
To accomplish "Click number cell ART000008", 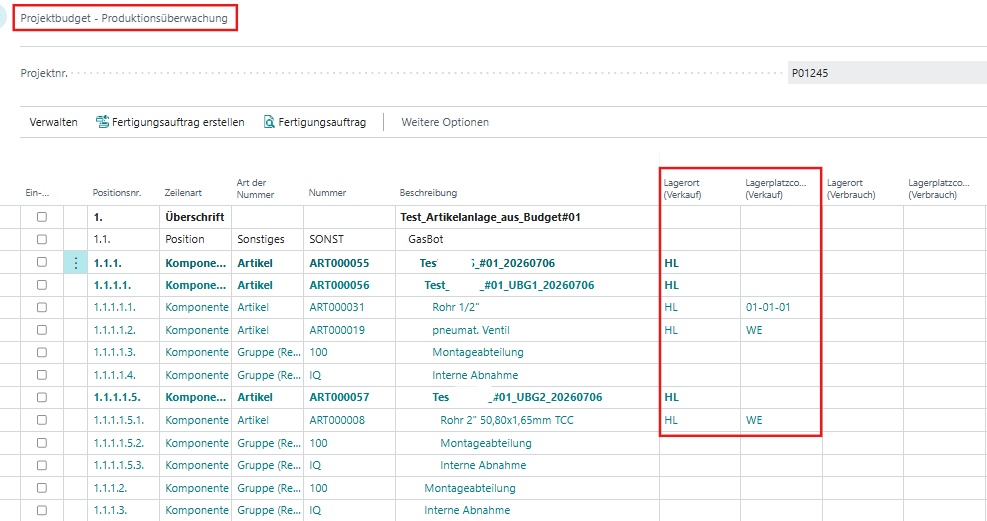I will pyautogui.click(x=337, y=420).
